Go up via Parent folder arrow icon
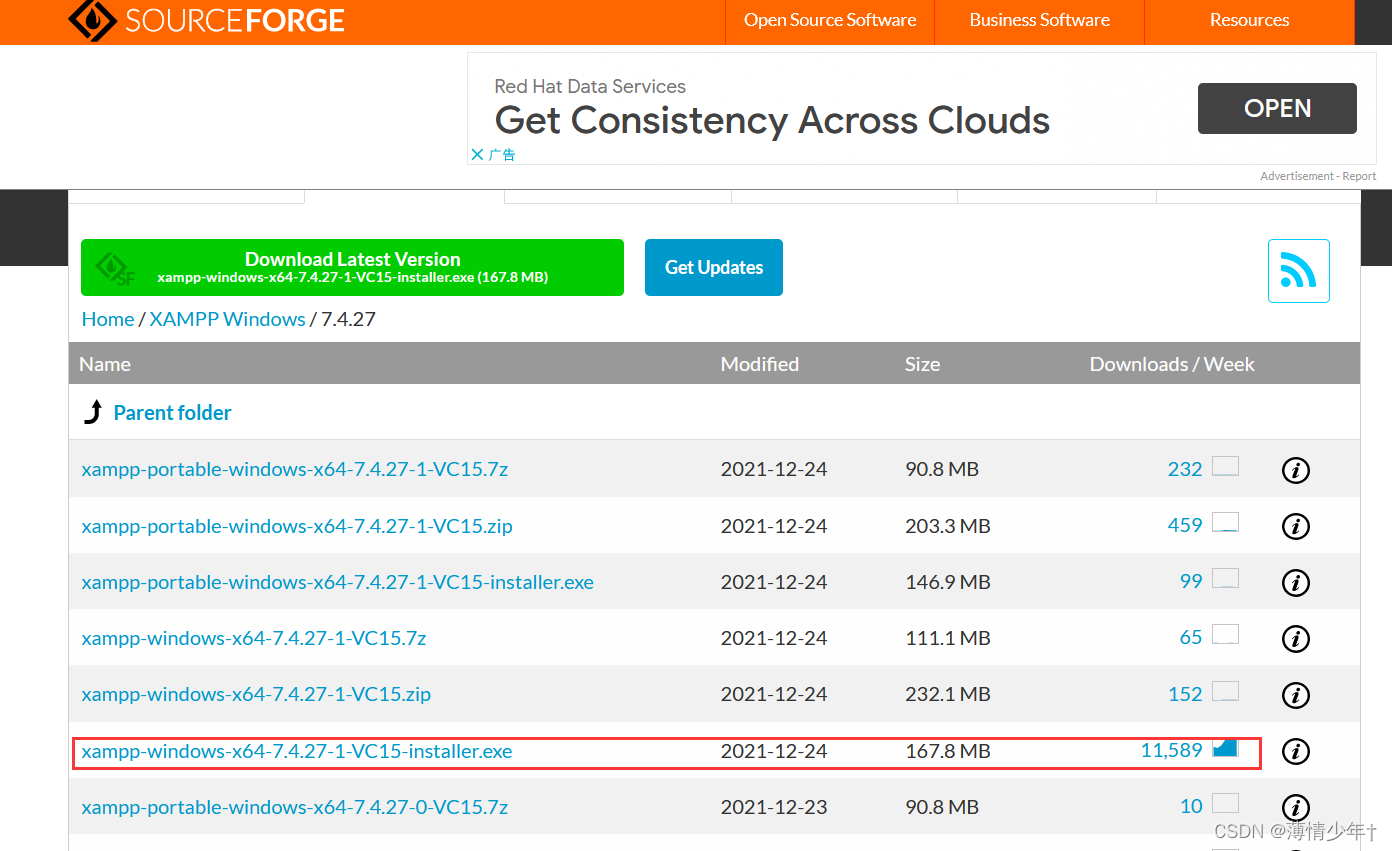This screenshot has width=1392, height=851. [x=93, y=412]
